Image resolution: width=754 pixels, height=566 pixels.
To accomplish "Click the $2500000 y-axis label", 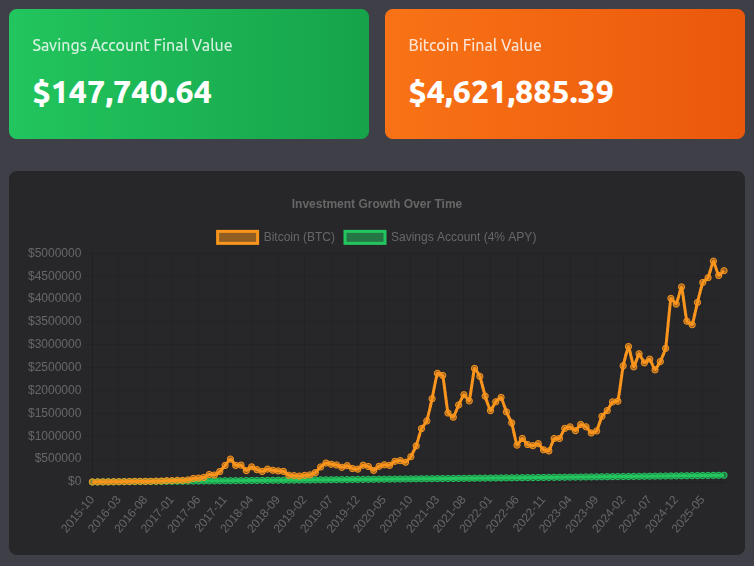I will coord(55,367).
